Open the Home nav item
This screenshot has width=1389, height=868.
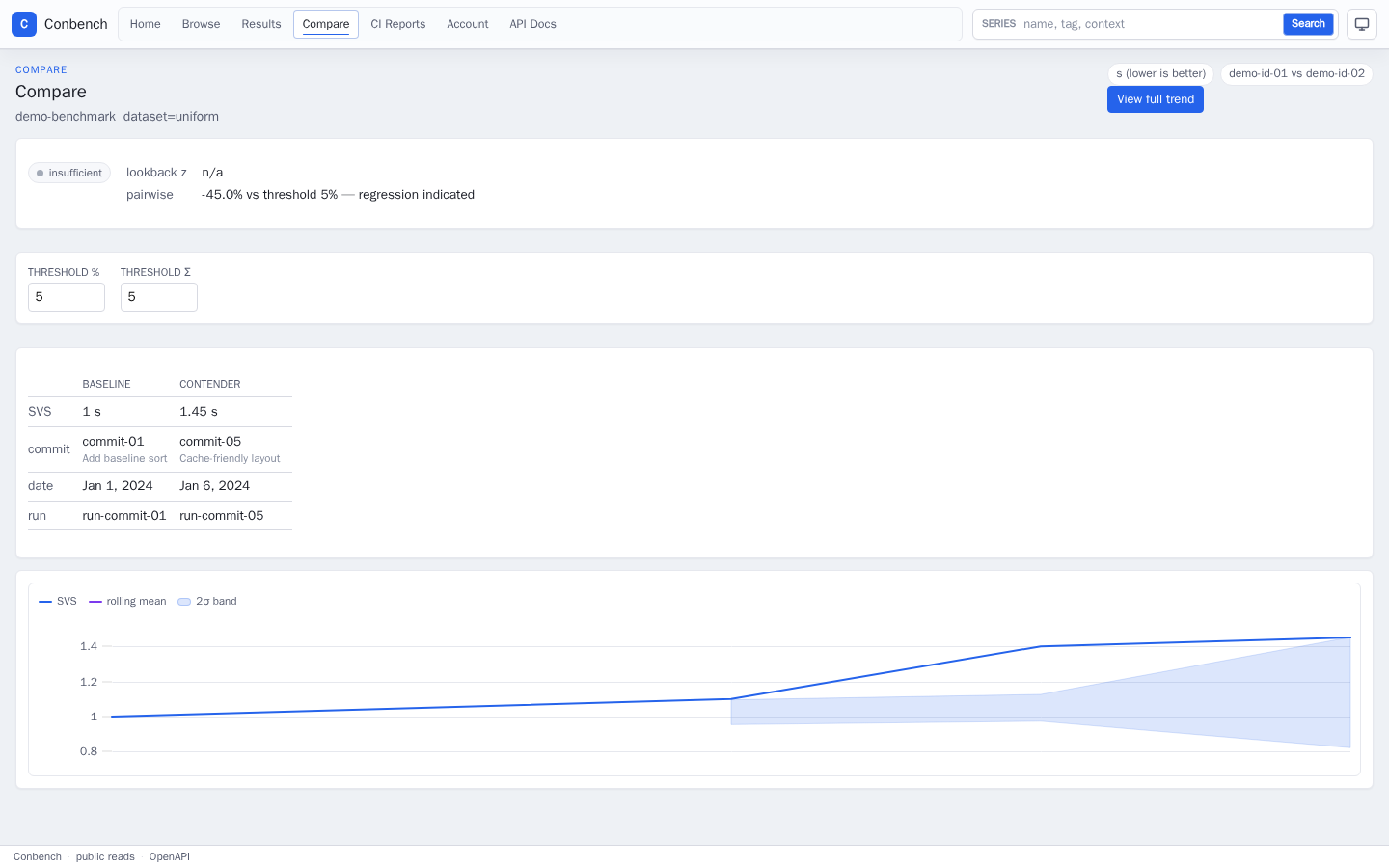click(x=146, y=24)
